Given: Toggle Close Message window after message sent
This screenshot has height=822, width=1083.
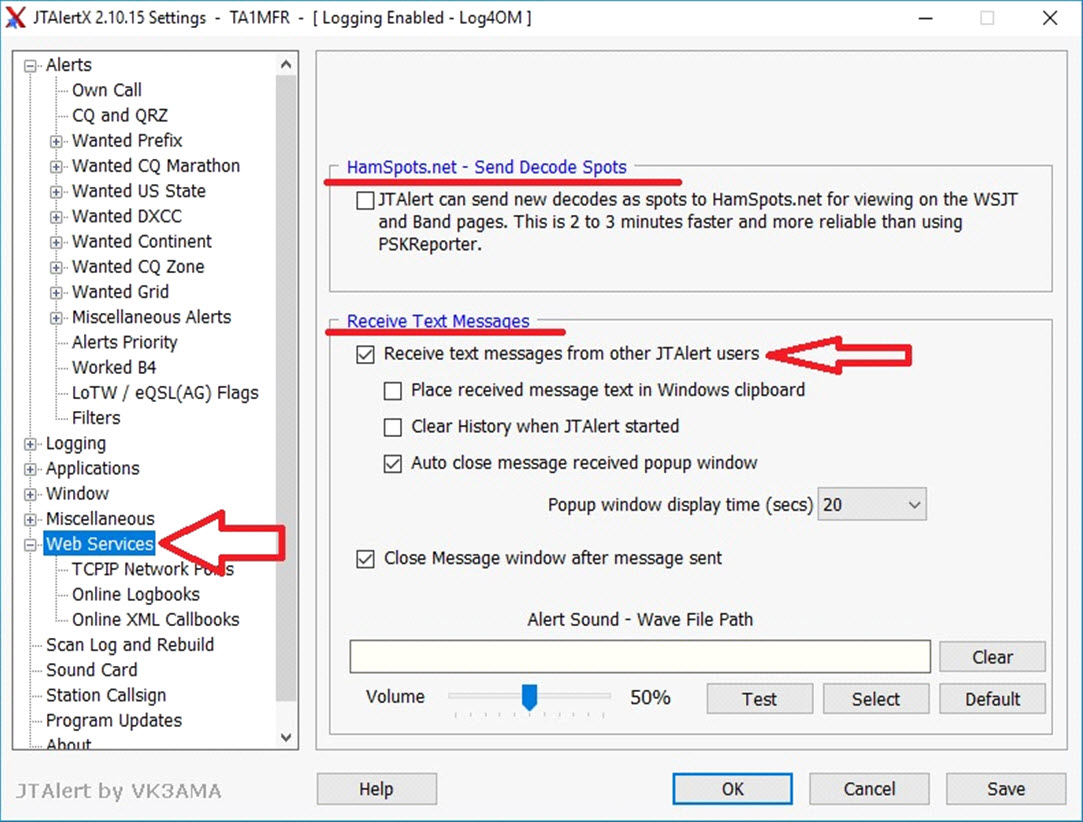Looking at the screenshot, I should pyautogui.click(x=365, y=559).
